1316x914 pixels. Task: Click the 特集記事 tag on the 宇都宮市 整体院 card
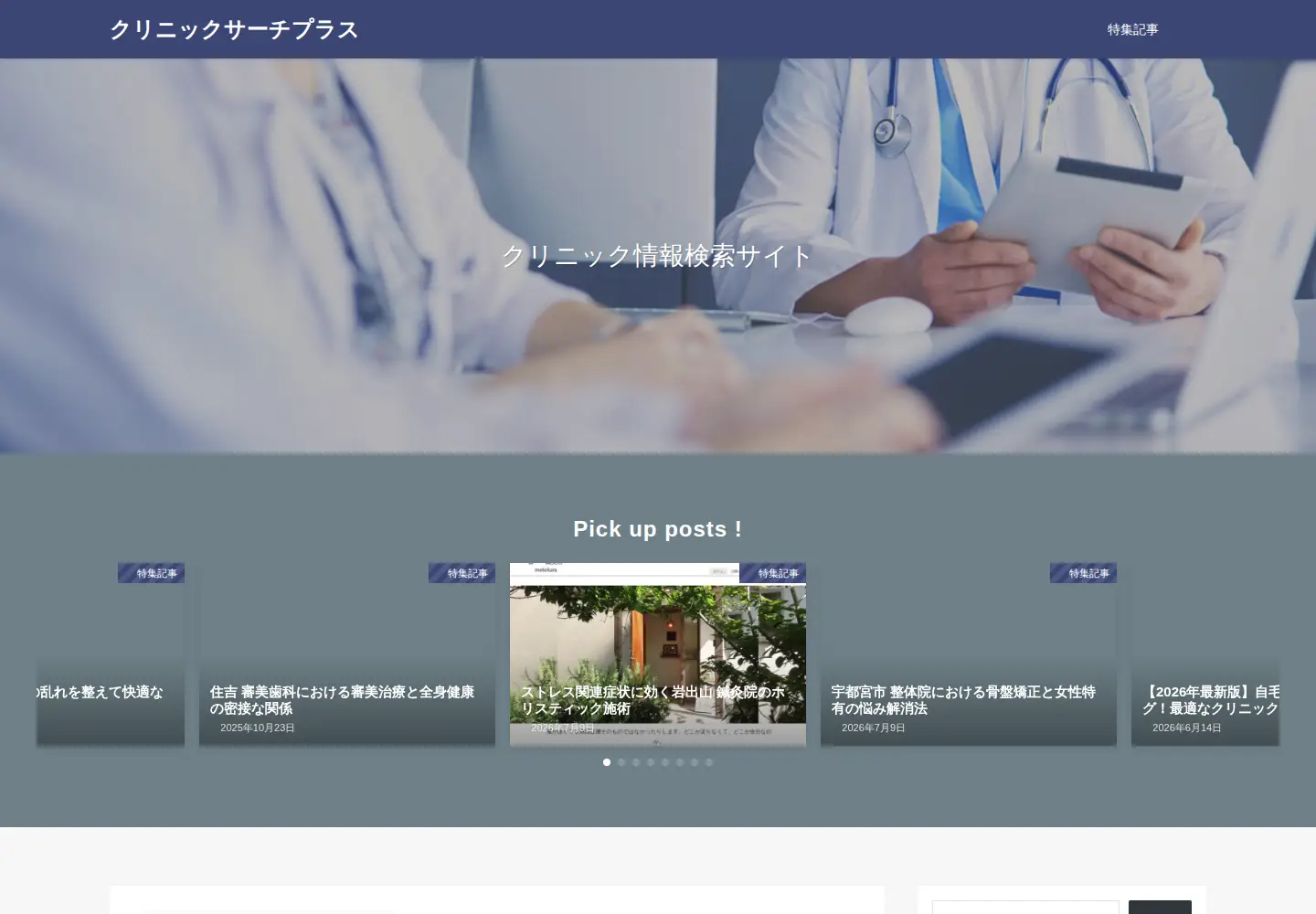1084,573
